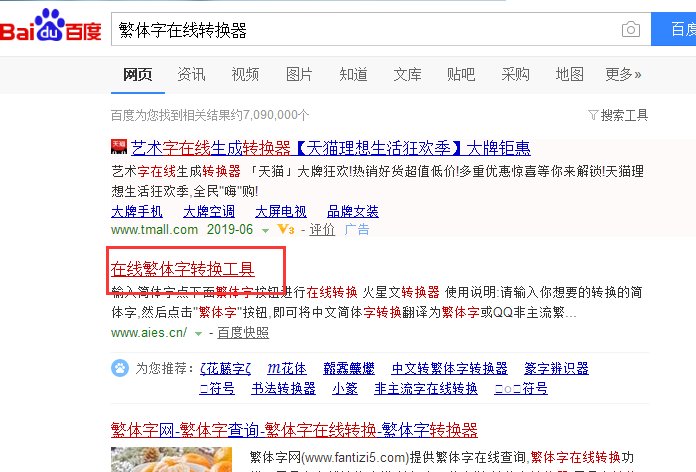Open camera image search icon

(x=631, y=29)
